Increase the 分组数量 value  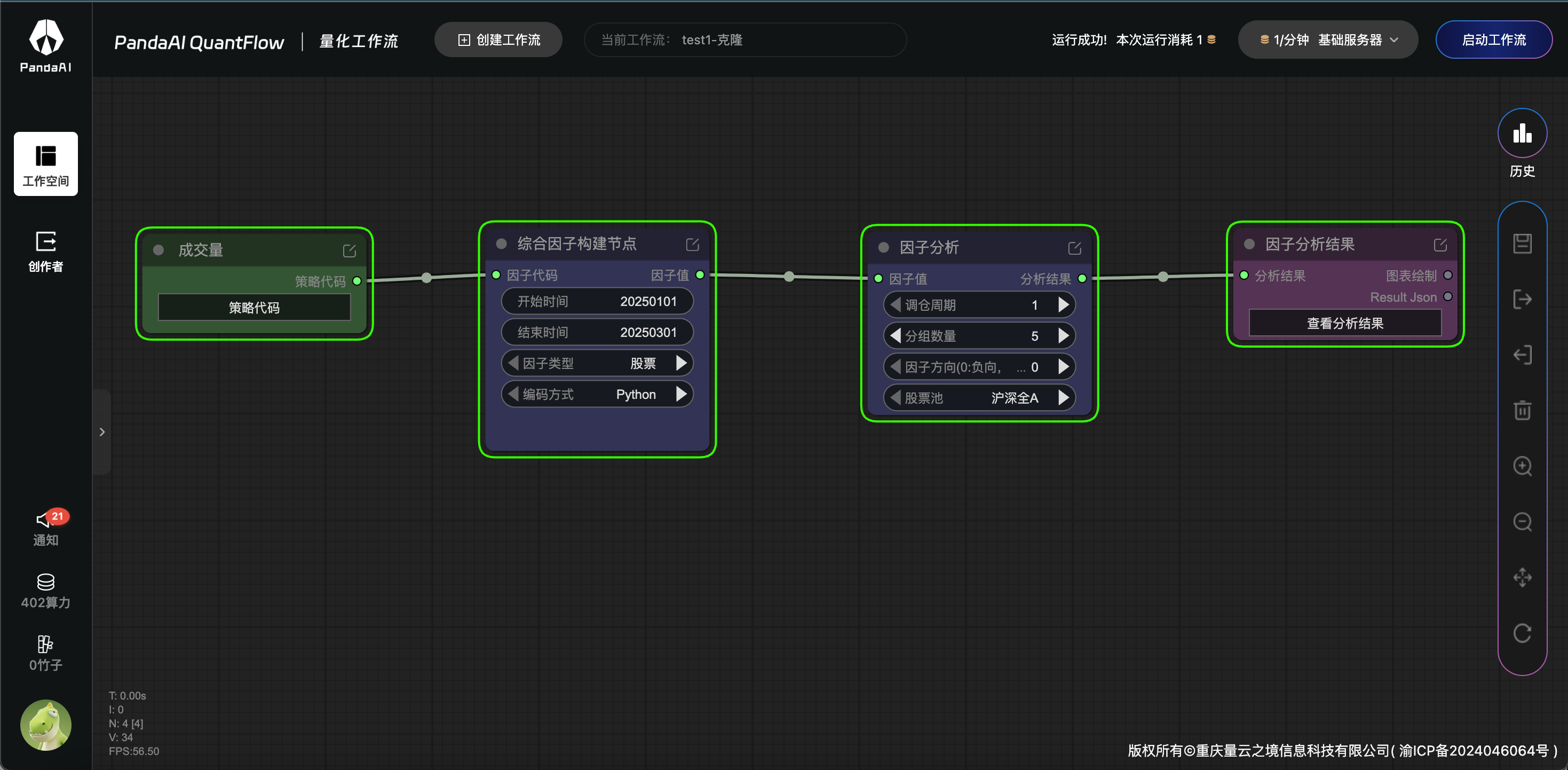1064,336
